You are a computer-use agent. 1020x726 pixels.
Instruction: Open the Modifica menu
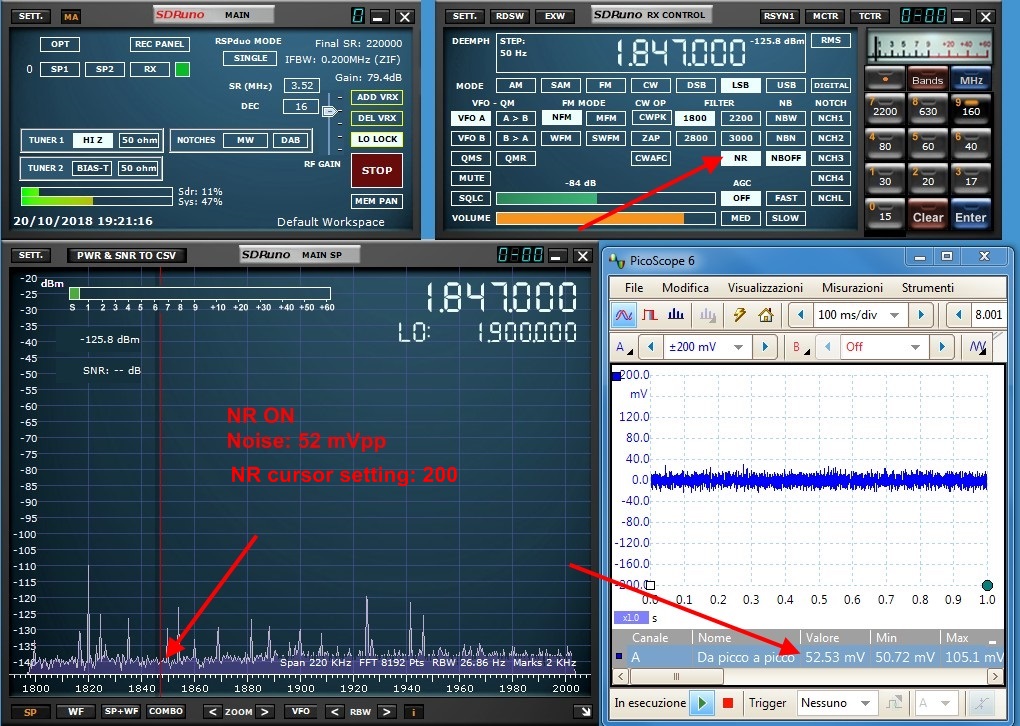tap(685, 288)
